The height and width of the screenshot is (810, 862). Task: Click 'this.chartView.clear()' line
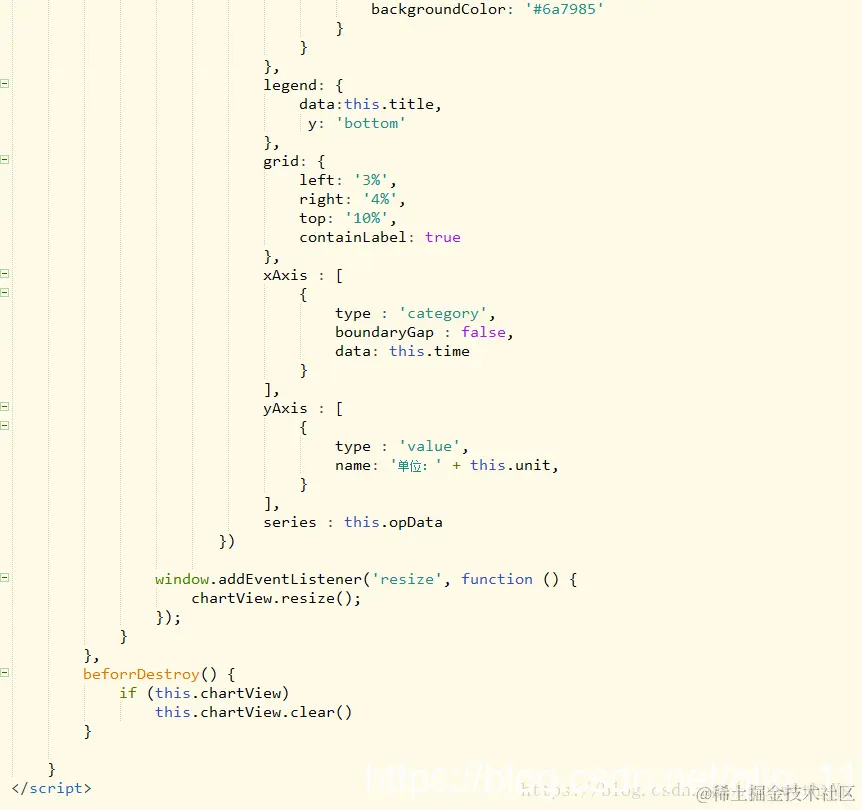(253, 712)
